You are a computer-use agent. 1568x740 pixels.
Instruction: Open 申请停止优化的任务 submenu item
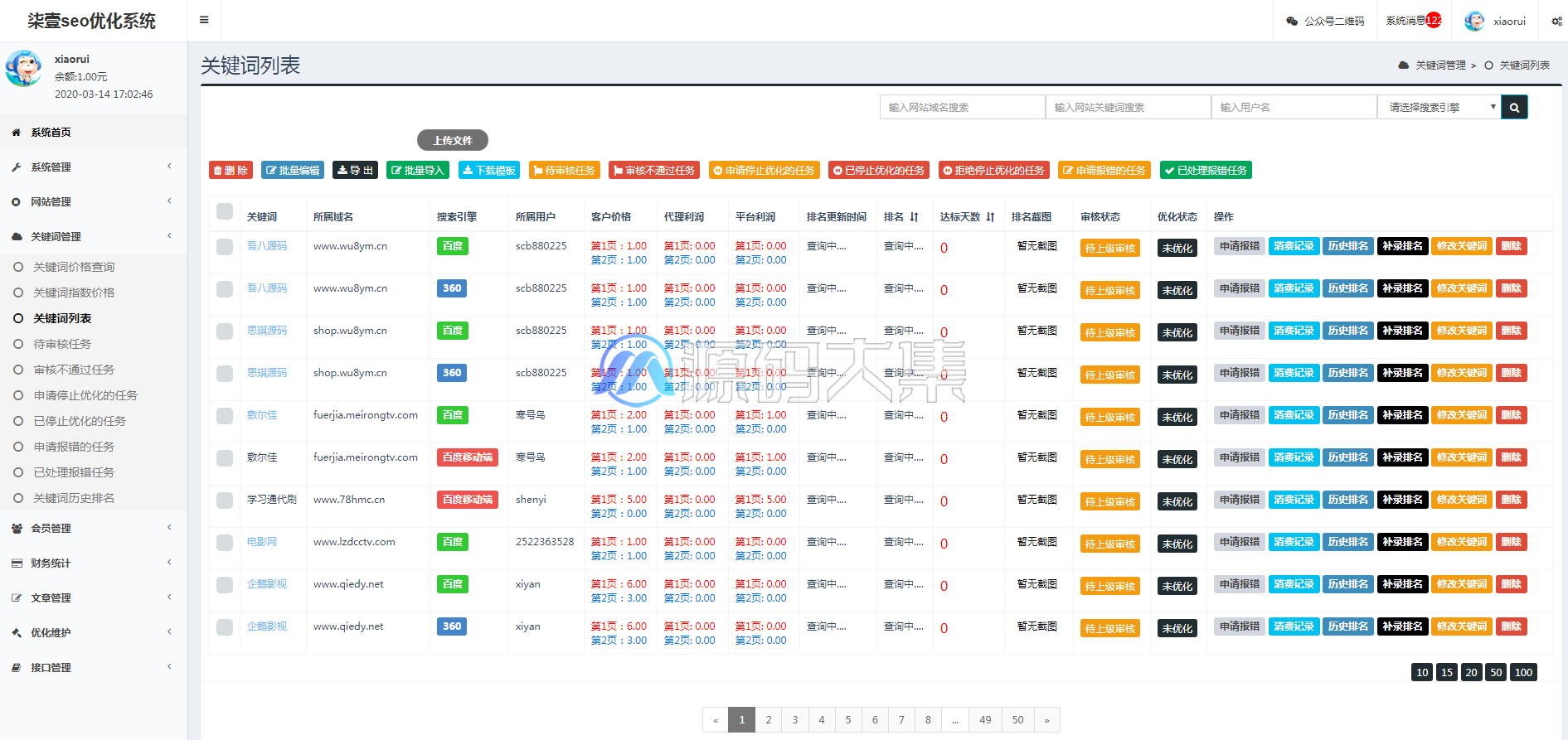point(85,395)
